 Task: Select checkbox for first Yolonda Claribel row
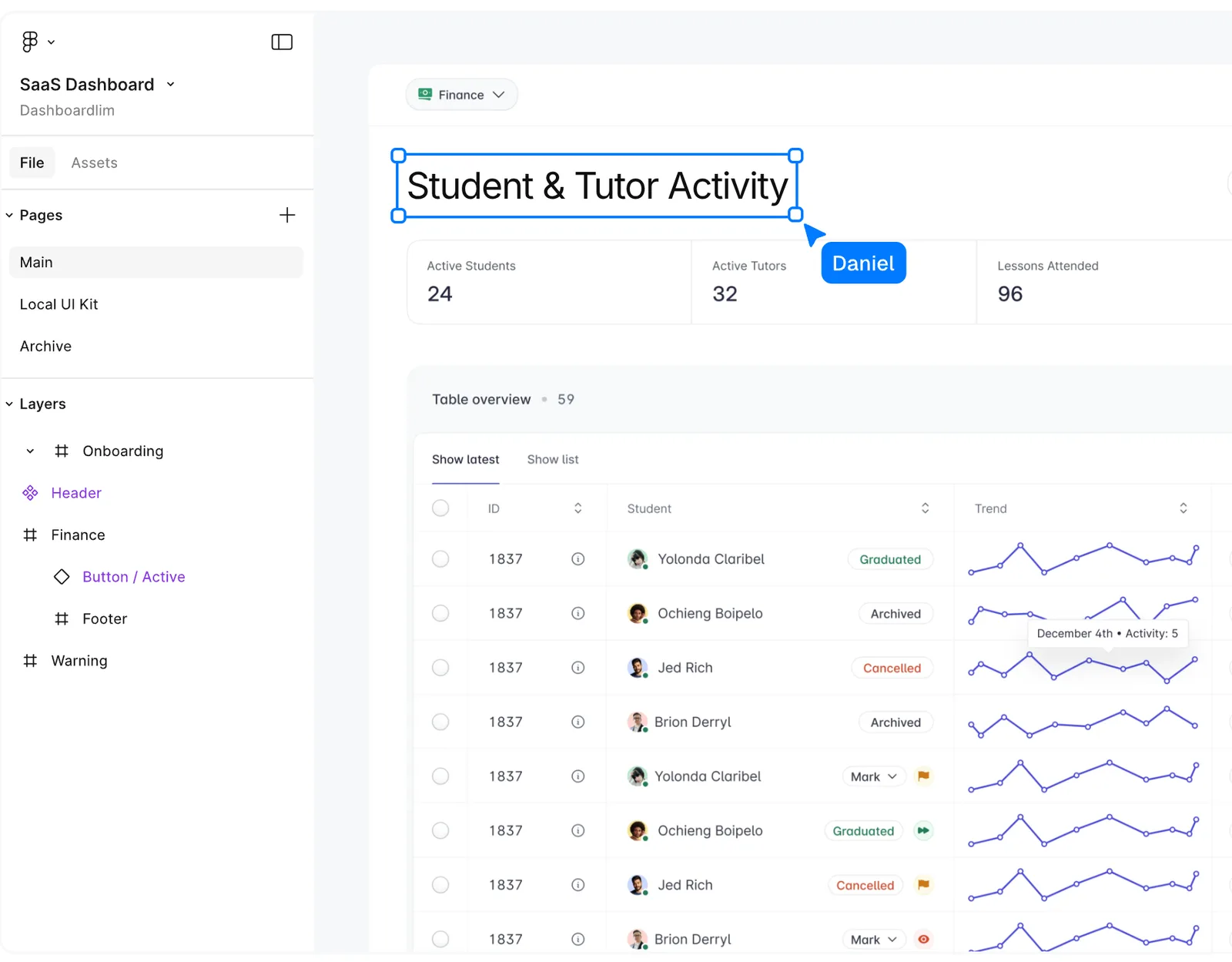(x=440, y=559)
